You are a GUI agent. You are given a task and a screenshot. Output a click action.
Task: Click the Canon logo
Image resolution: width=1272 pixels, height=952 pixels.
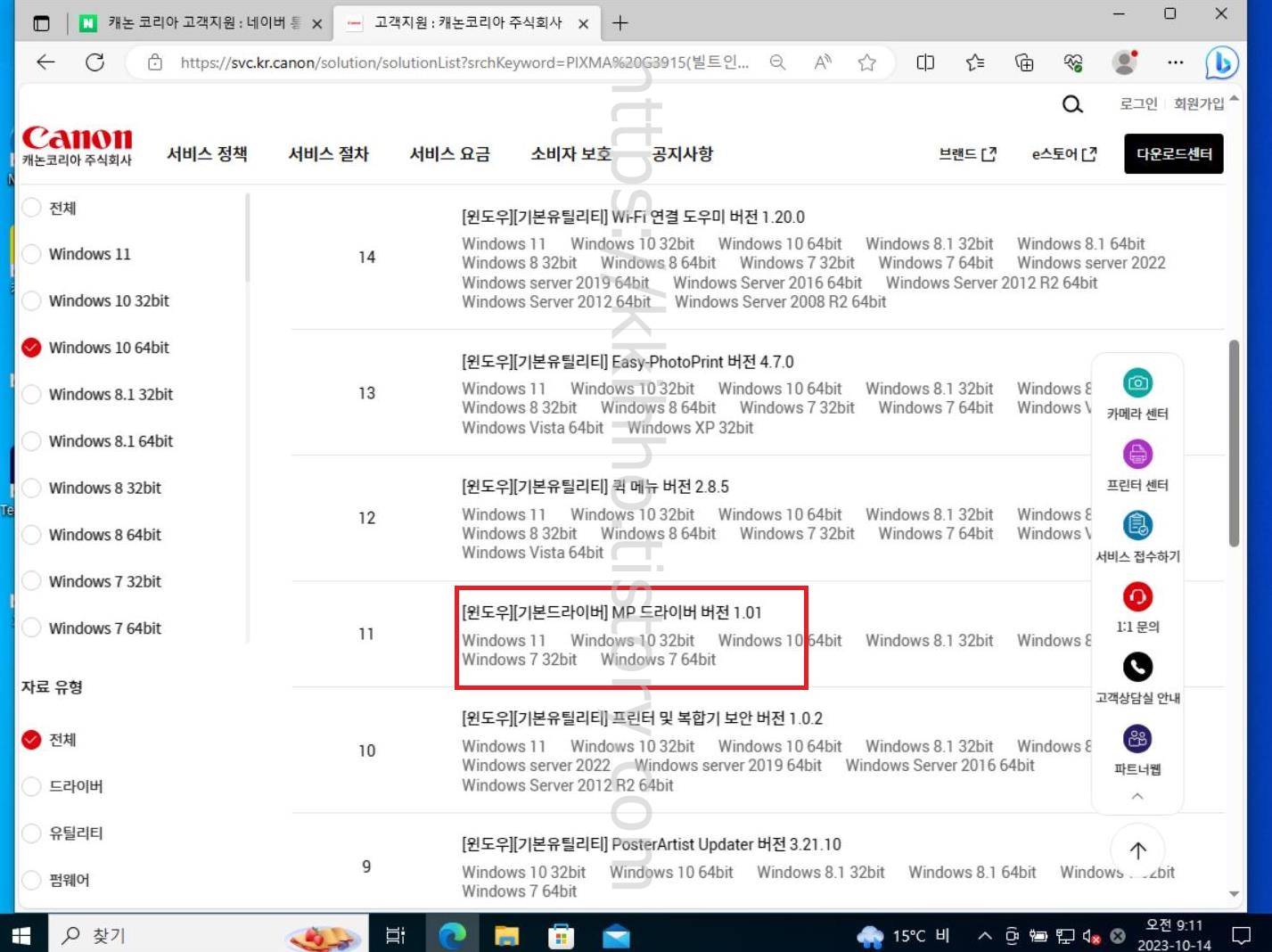pyautogui.click(x=77, y=145)
